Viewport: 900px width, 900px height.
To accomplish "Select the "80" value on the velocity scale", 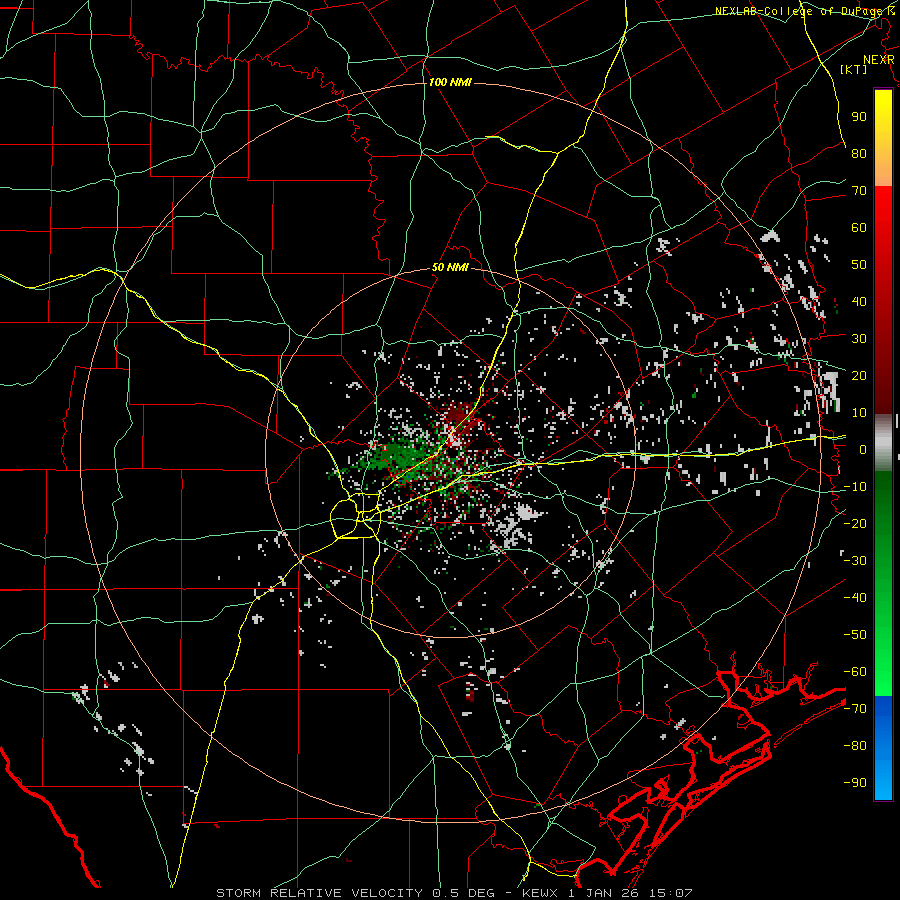I will [x=859, y=153].
